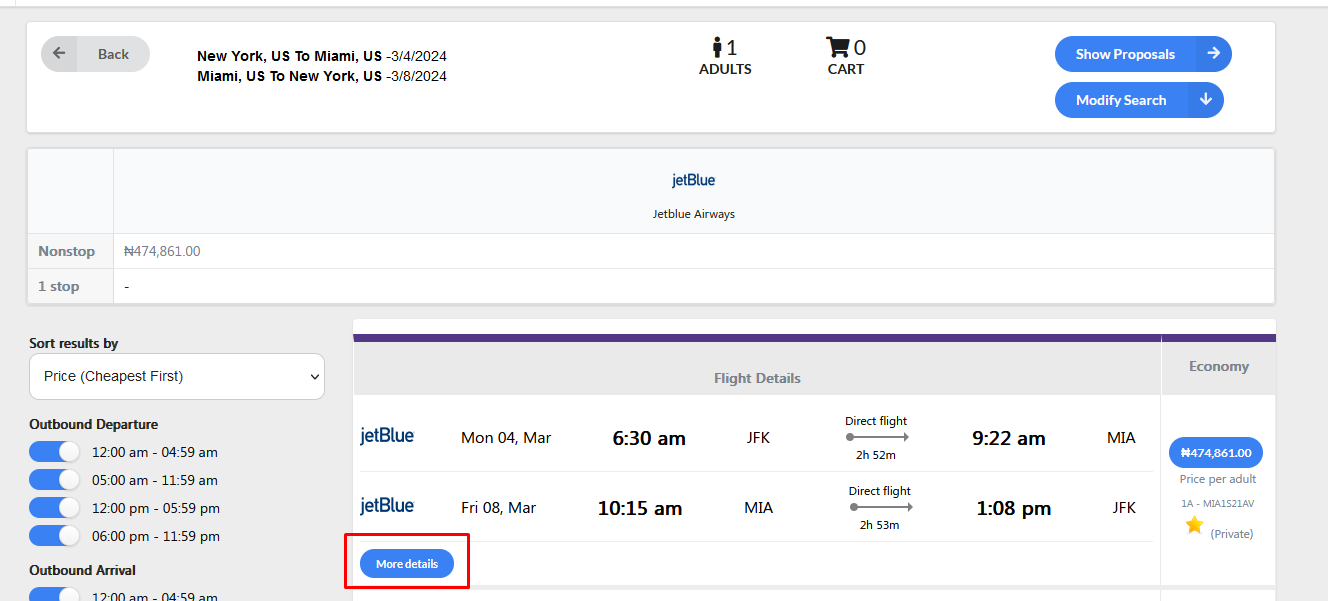Click the jetBlue logo on the Fri 08, Mar flight
1328x601 pixels.
point(387,505)
